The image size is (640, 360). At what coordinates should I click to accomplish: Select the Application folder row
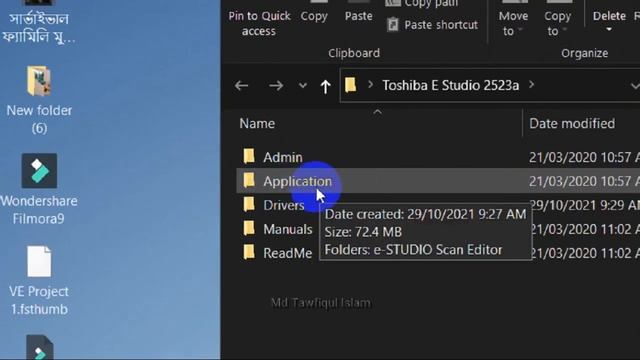438,181
